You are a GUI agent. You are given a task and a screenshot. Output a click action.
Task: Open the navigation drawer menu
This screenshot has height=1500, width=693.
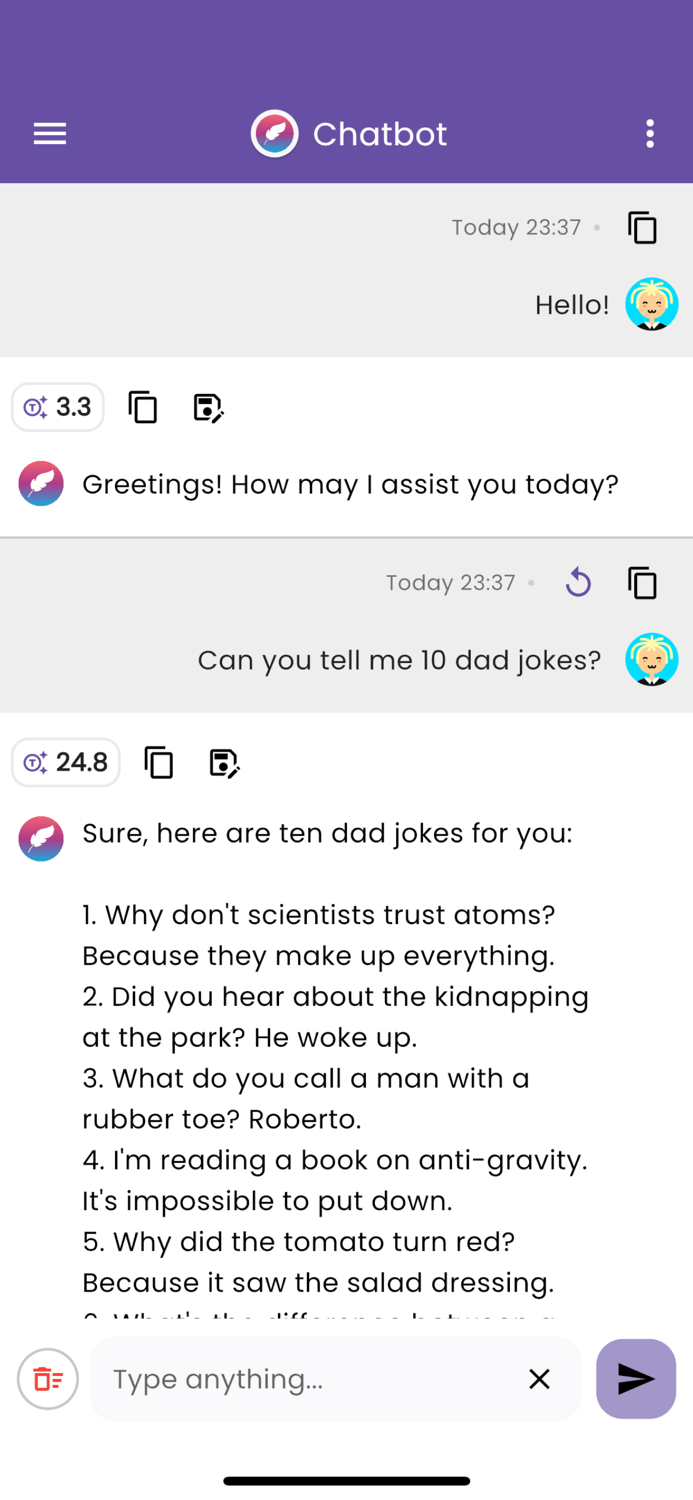pos(49,133)
